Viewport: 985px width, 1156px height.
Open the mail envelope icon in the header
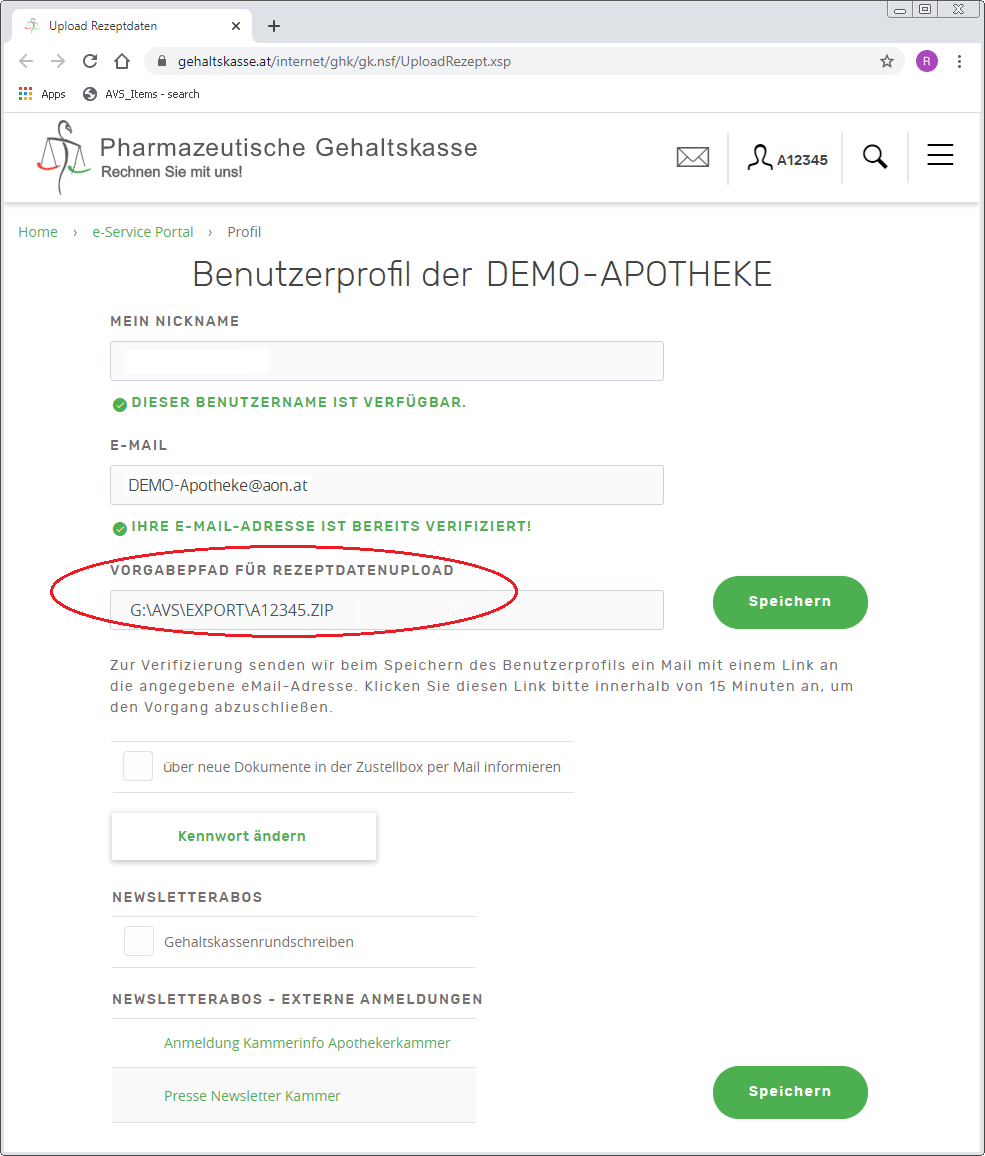coord(693,157)
